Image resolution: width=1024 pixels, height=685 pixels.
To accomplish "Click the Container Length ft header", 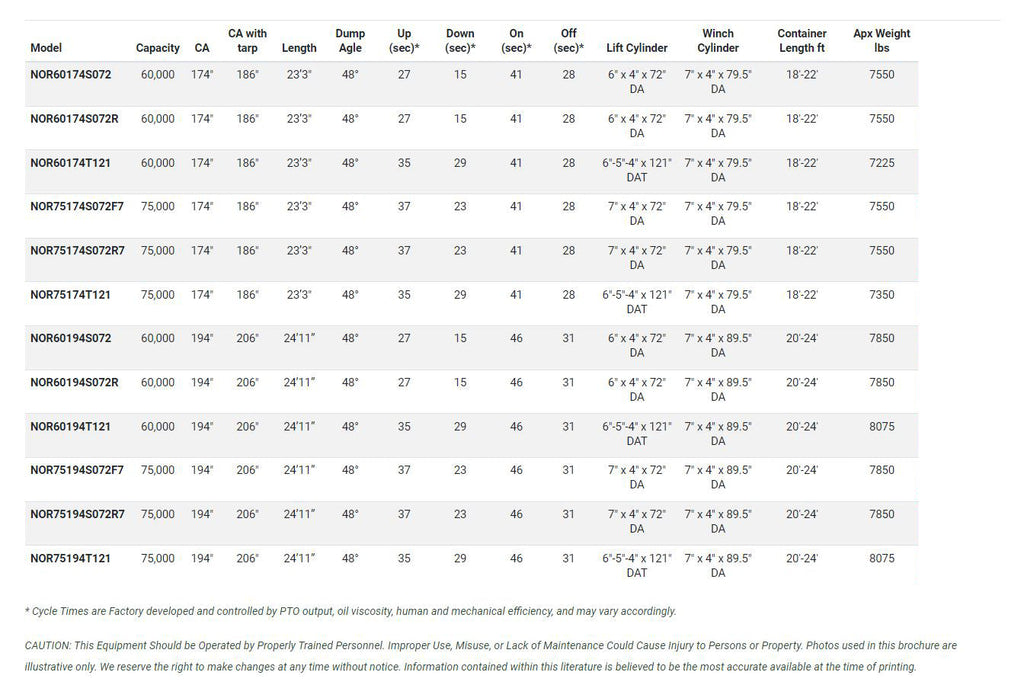I will click(802, 40).
